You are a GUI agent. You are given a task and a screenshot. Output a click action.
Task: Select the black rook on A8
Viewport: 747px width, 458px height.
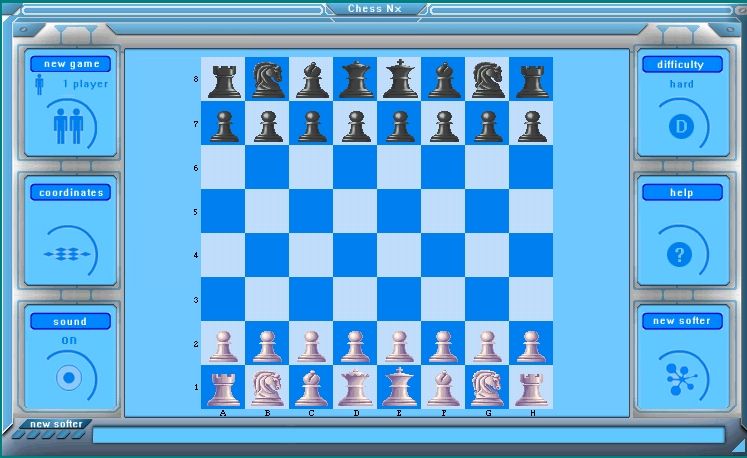(x=223, y=79)
